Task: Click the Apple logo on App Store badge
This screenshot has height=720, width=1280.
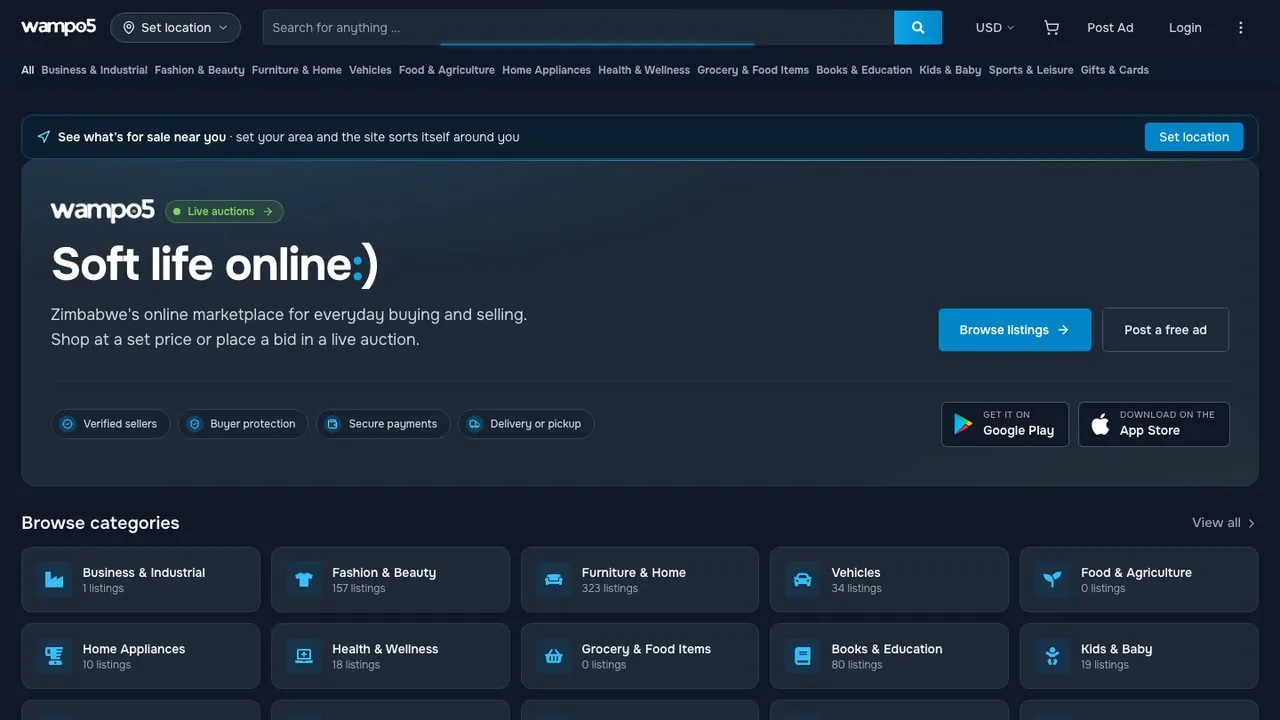Action: tap(1100, 424)
